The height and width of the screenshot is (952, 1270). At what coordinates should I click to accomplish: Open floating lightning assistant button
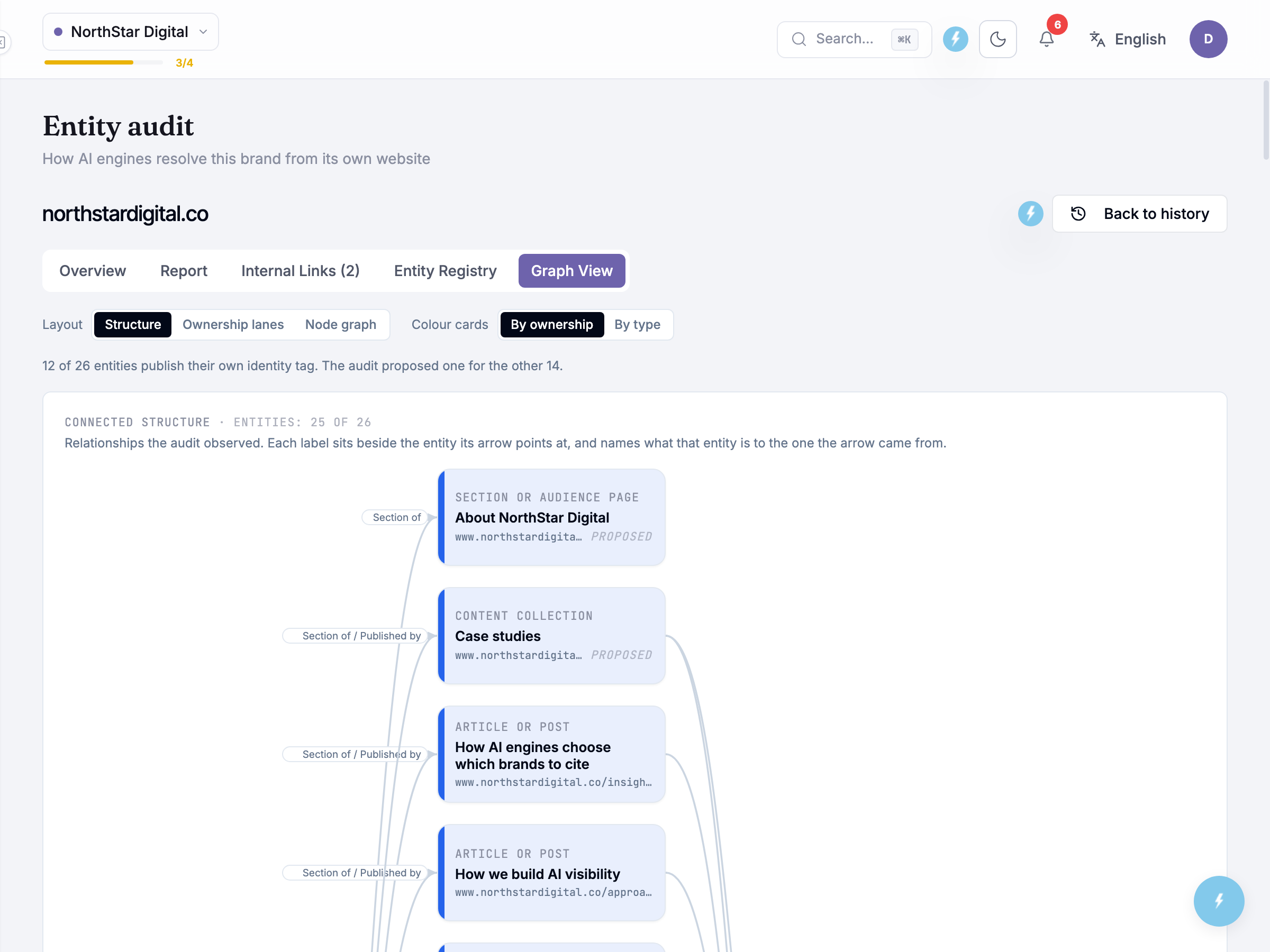(x=1218, y=901)
